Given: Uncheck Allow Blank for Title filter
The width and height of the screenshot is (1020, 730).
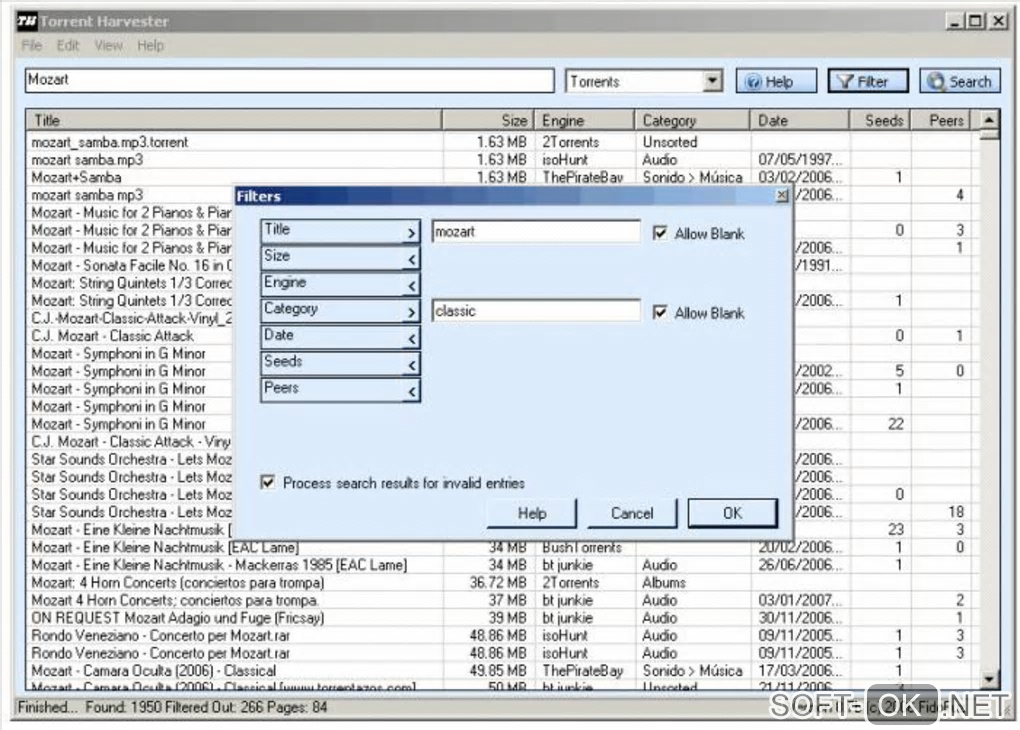Looking at the screenshot, I should 660,233.
